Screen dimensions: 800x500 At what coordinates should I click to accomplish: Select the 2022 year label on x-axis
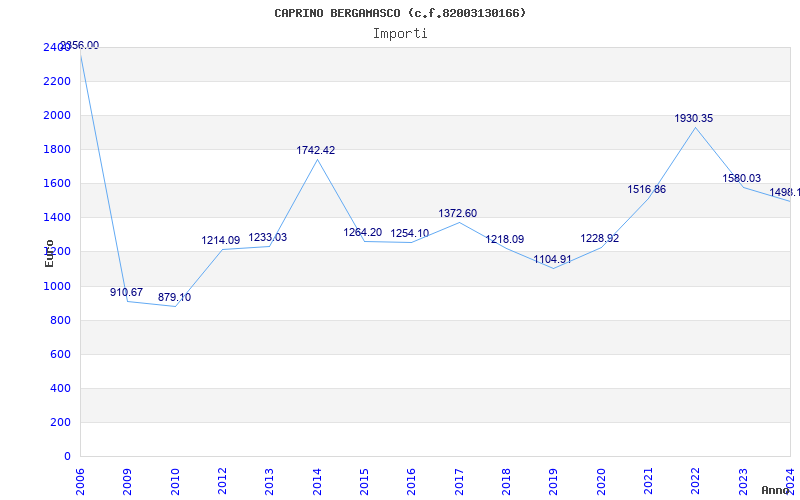pyautogui.click(x=695, y=482)
